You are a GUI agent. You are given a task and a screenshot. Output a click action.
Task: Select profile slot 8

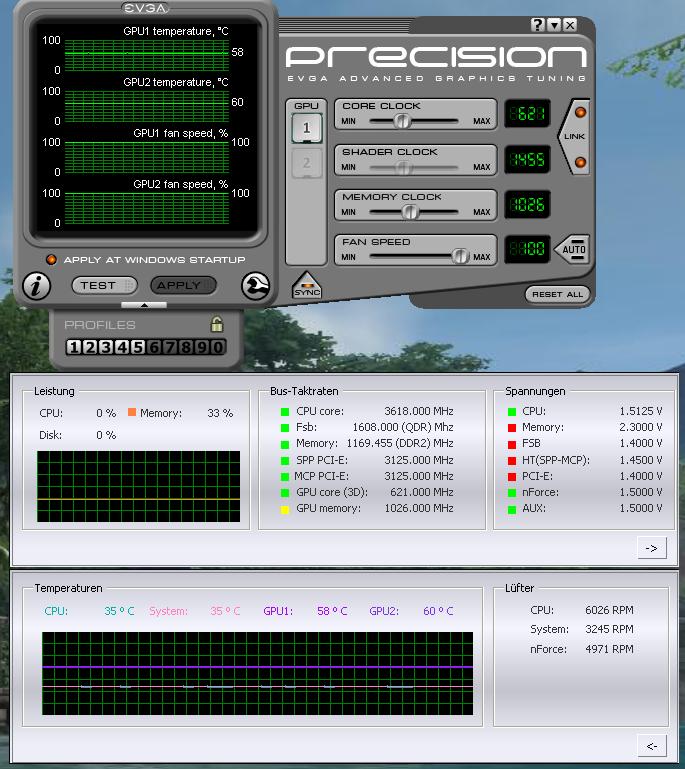pyautogui.click(x=186, y=347)
